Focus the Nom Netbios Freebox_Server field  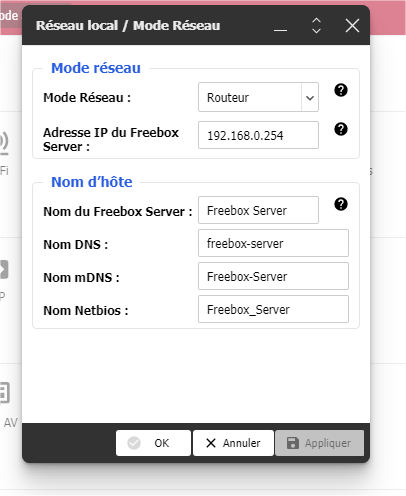click(273, 309)
